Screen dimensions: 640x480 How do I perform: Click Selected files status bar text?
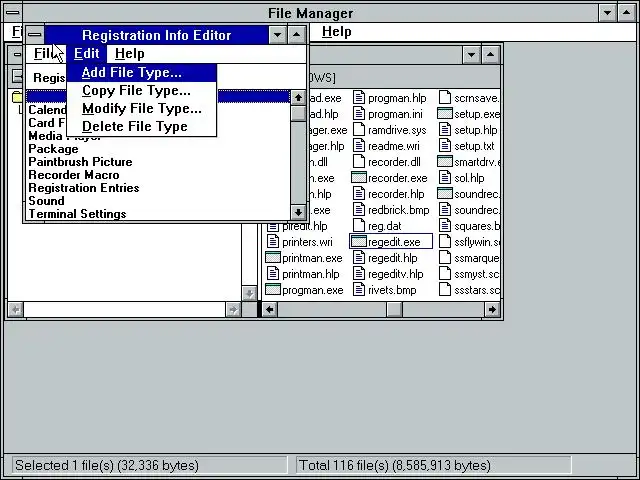(107, 465)
